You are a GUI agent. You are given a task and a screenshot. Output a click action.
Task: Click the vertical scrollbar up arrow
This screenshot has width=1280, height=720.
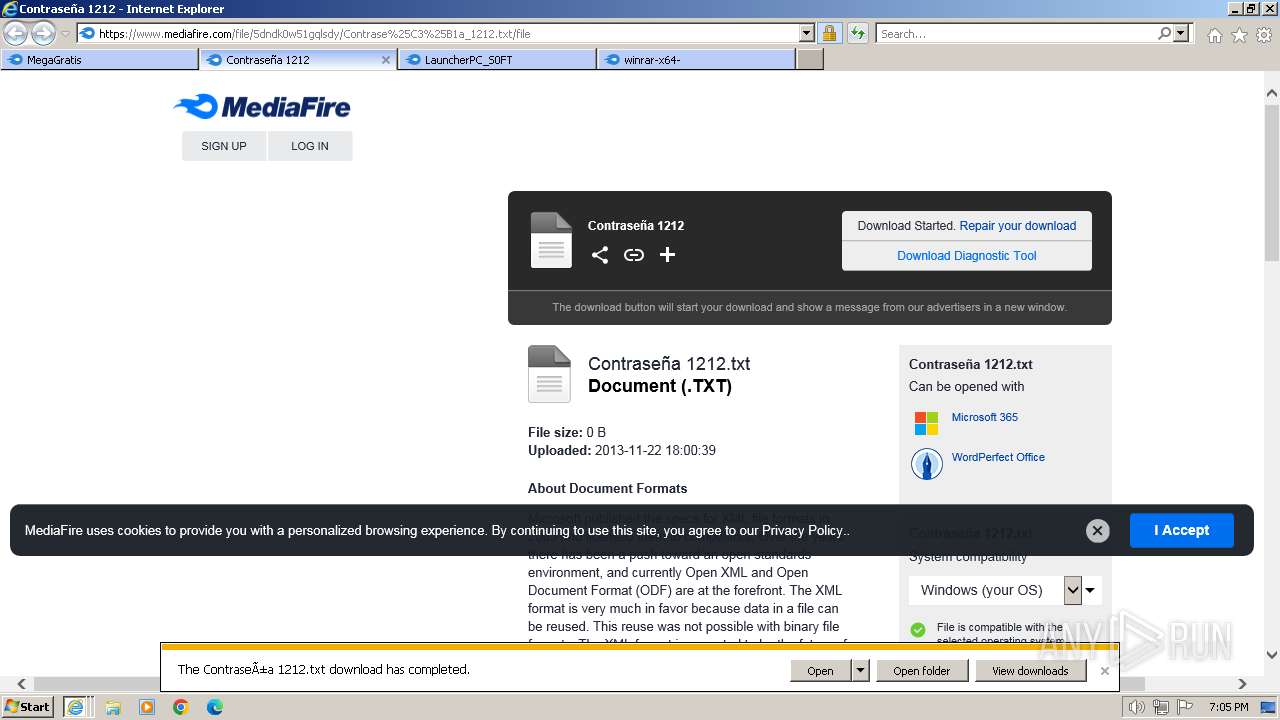coord(1272,94)
